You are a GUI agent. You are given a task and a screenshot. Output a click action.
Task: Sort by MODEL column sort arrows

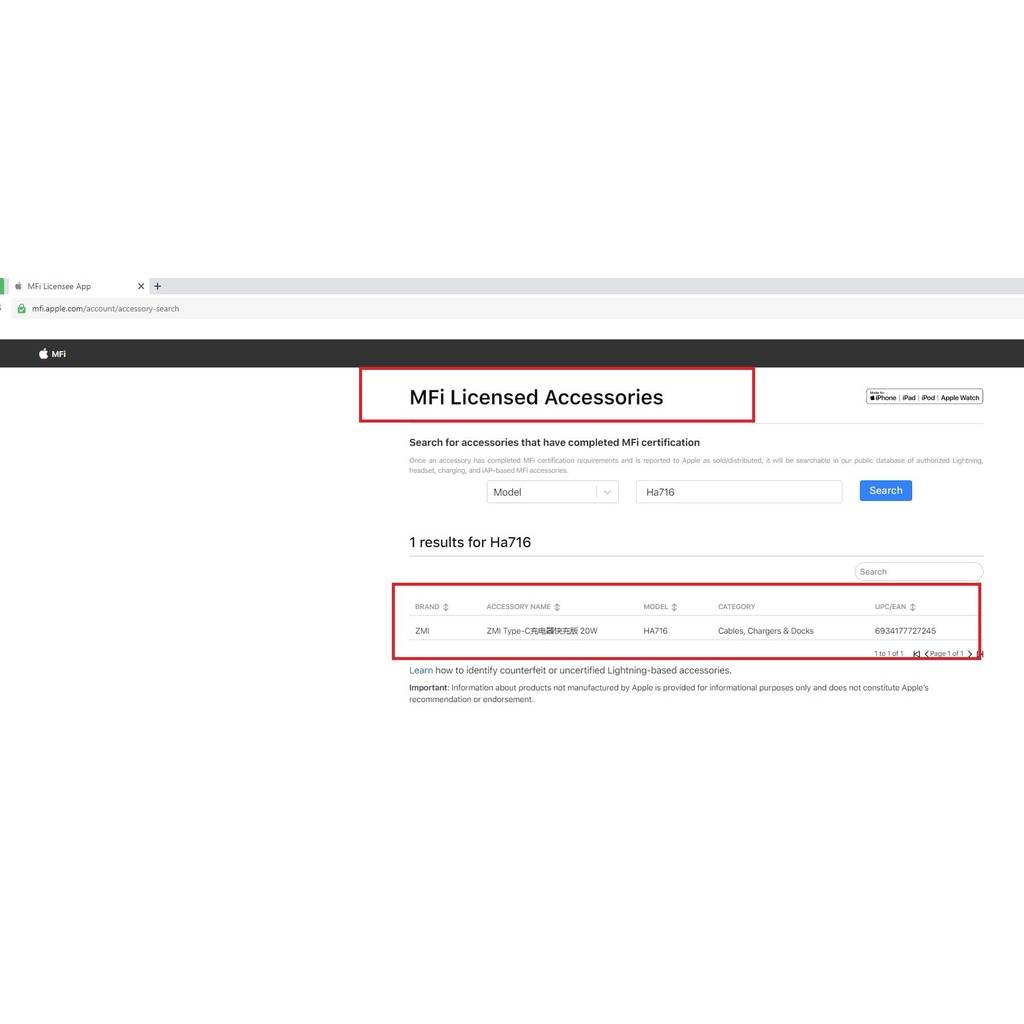(675, 607)
